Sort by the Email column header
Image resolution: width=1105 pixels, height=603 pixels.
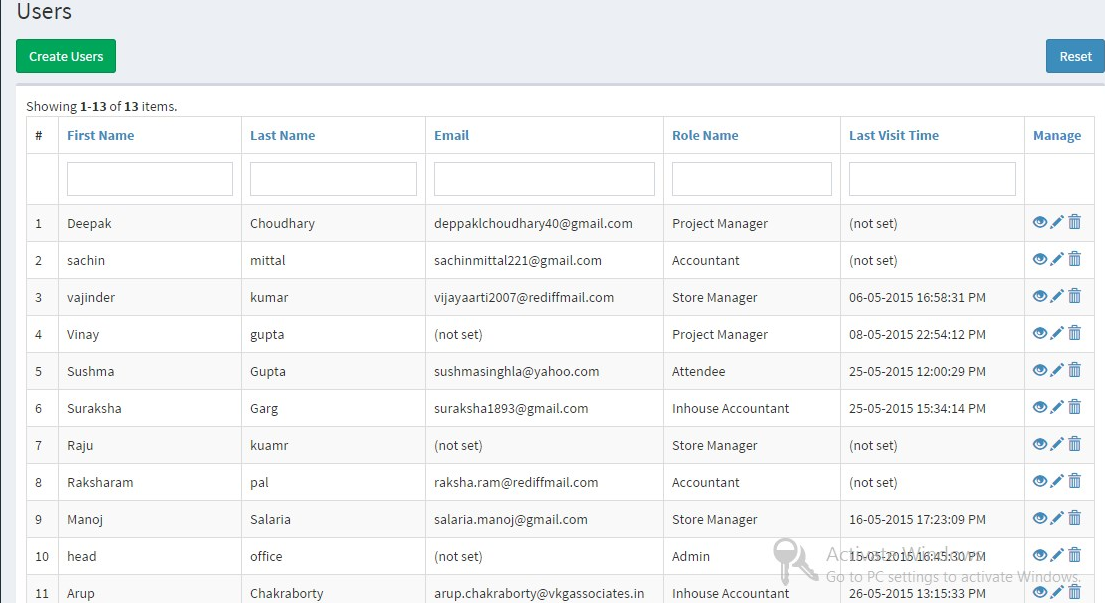[x=451, y=136]
